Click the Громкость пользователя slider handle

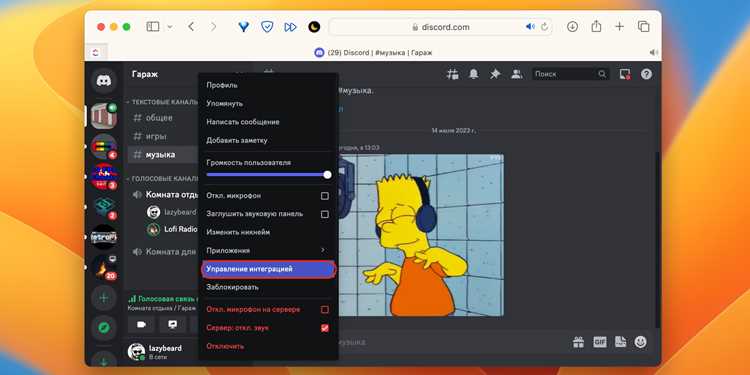pyautogui.click(x=327, y=175)
